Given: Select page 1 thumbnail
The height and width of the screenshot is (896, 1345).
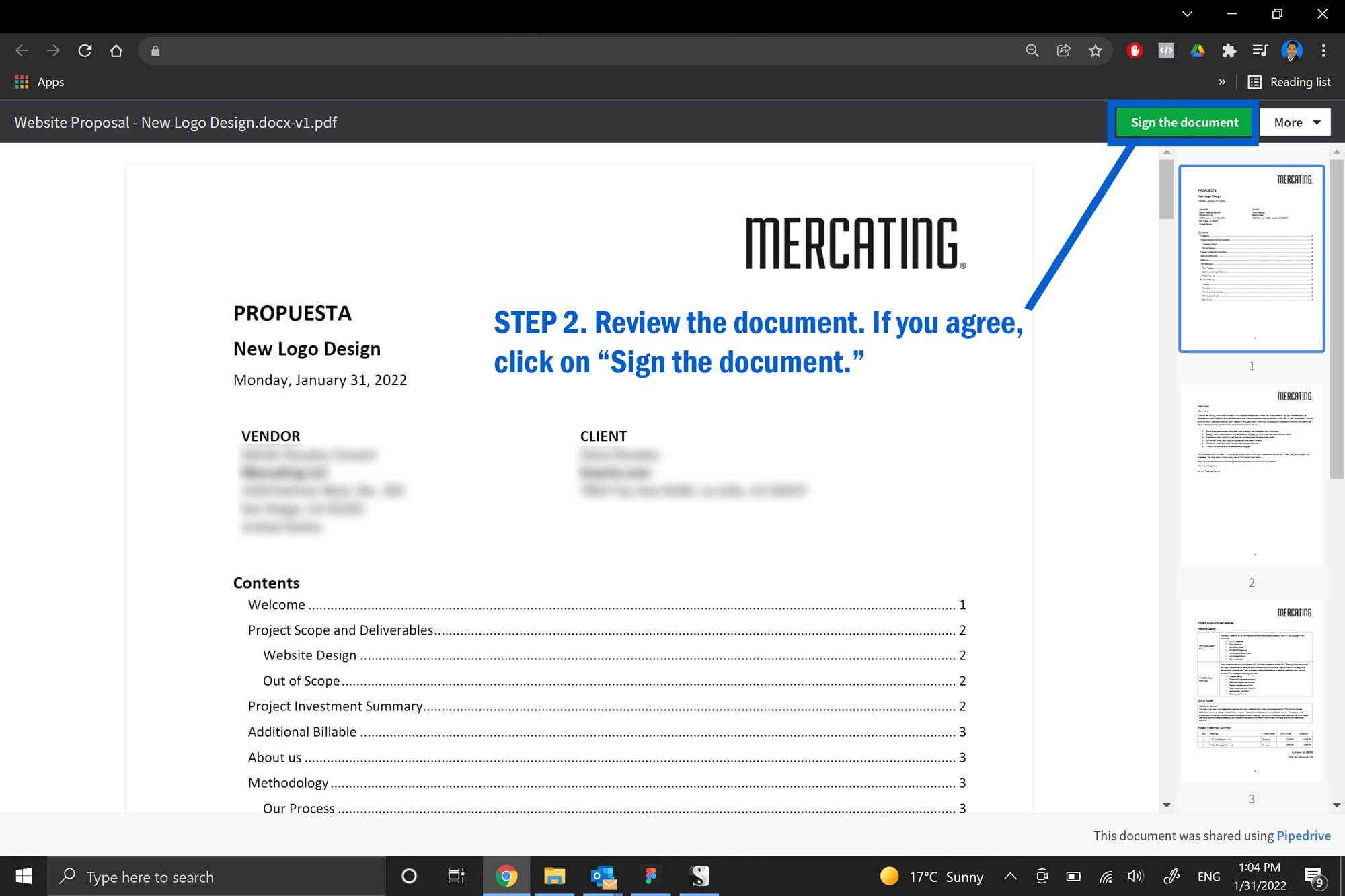Looking at the screenshot, I should pyautogui.click(x=1252, y=258).
